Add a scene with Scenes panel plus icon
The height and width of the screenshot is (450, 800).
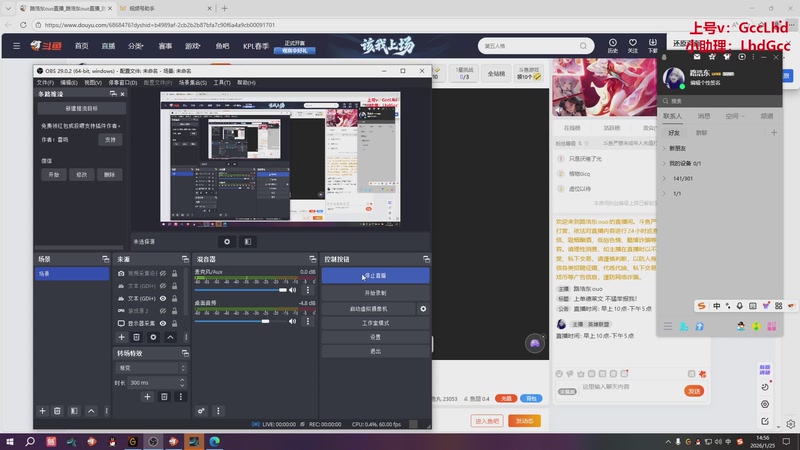click(42, 411)
